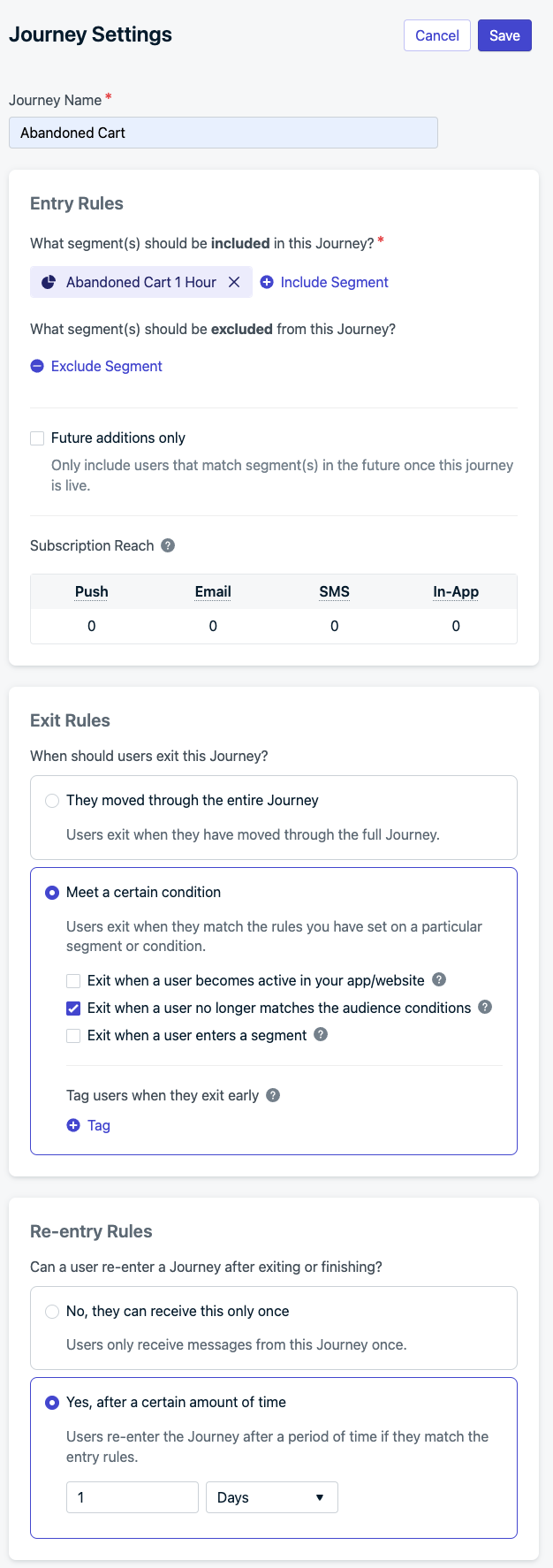Open the Subscription Reach help icon

[168, 545]
